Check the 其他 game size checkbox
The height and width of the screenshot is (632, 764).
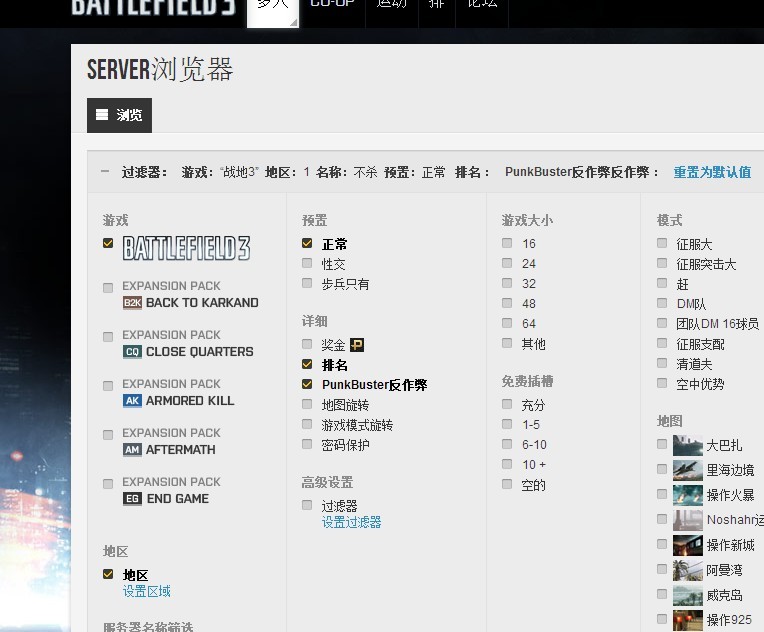click(x=507, y=343)
